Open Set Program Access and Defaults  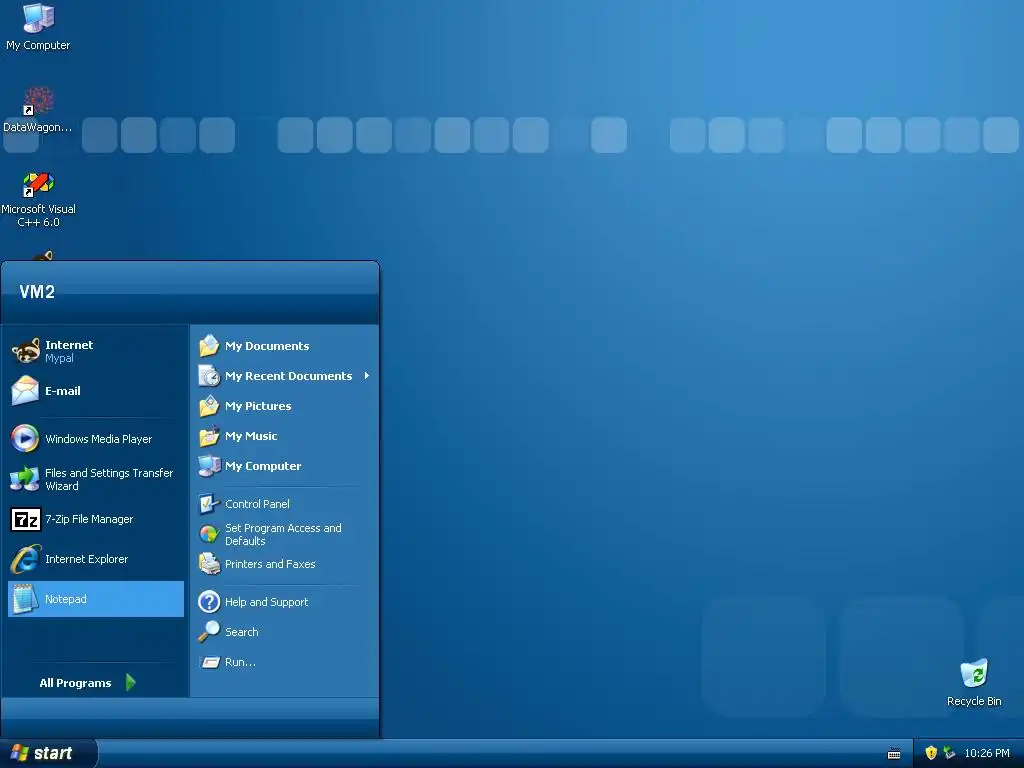coord(284,534)
